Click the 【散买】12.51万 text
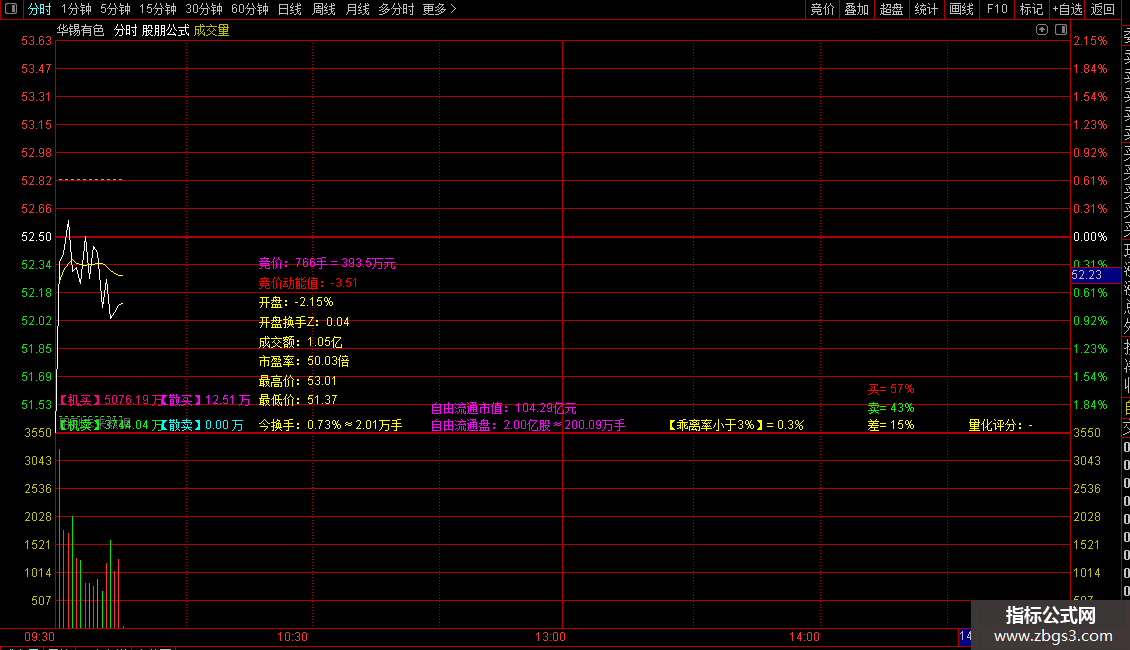Screen dimensions: 1130x650 tap(204, 400)
